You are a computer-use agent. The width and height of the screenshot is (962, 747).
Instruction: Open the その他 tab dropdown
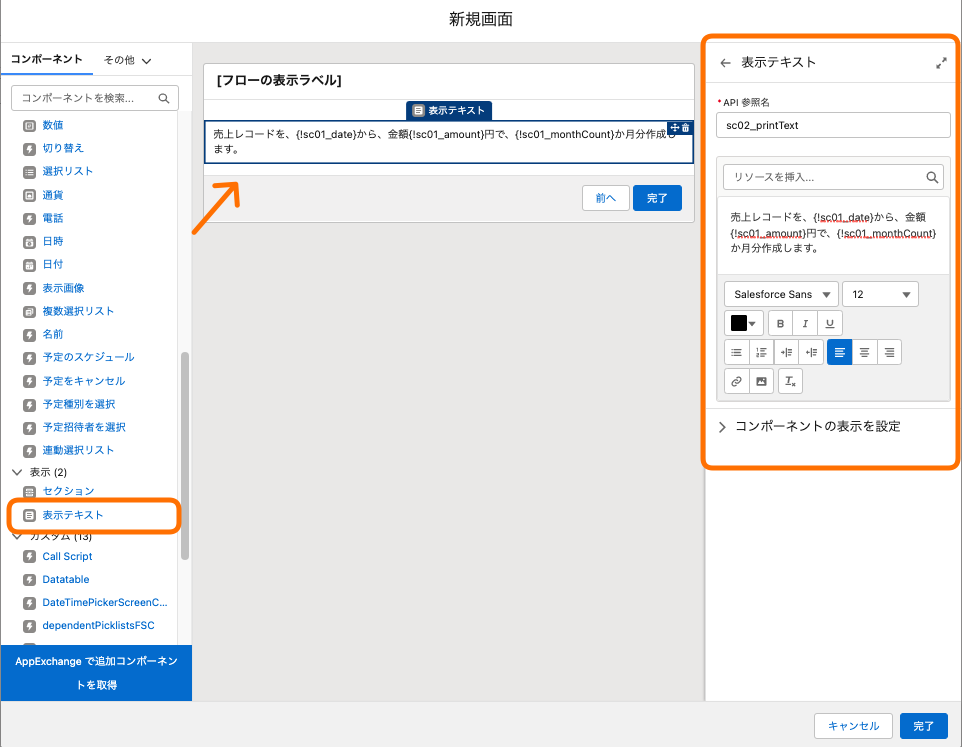pos(127,60)
